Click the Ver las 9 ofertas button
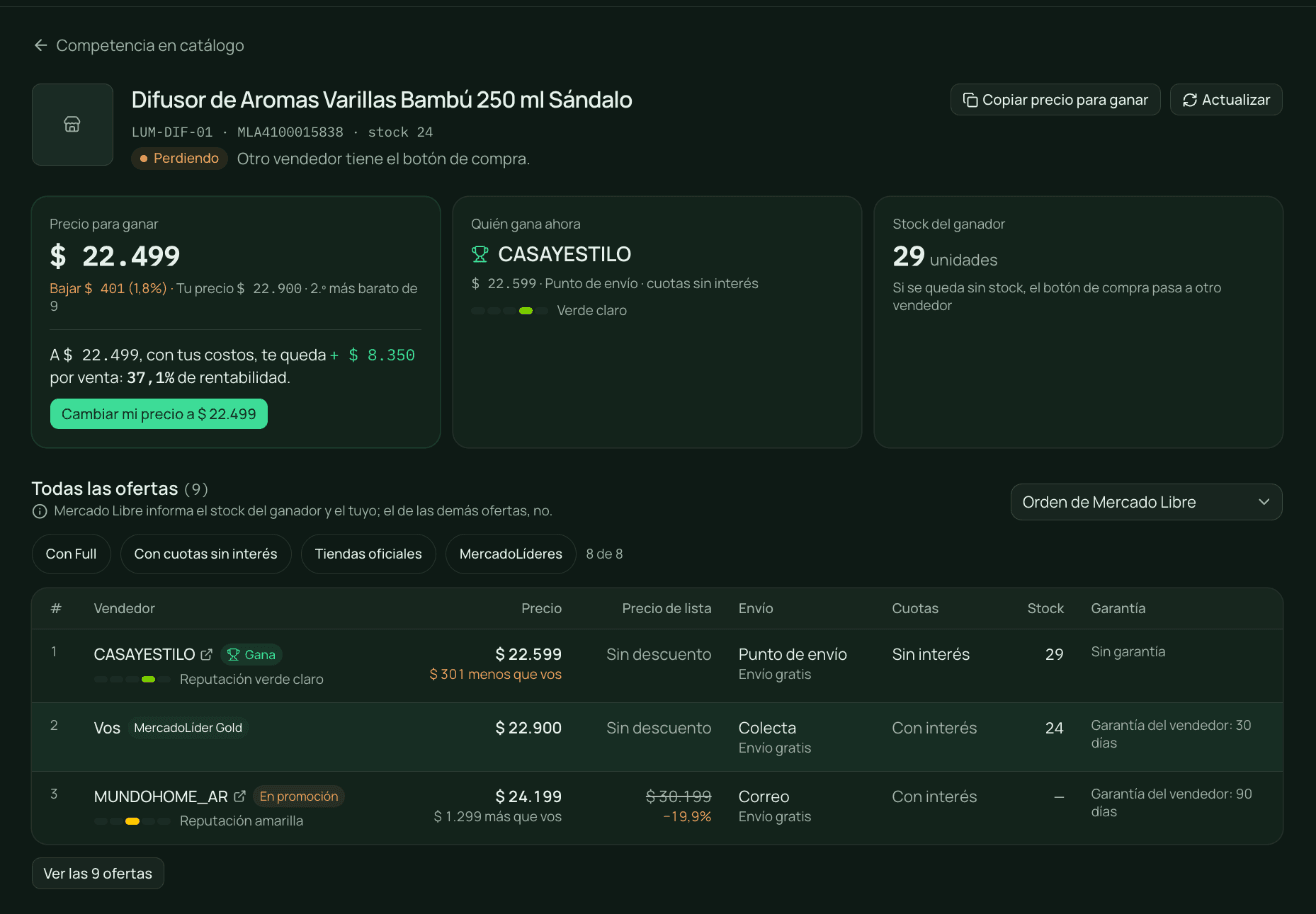 [98, 873]
